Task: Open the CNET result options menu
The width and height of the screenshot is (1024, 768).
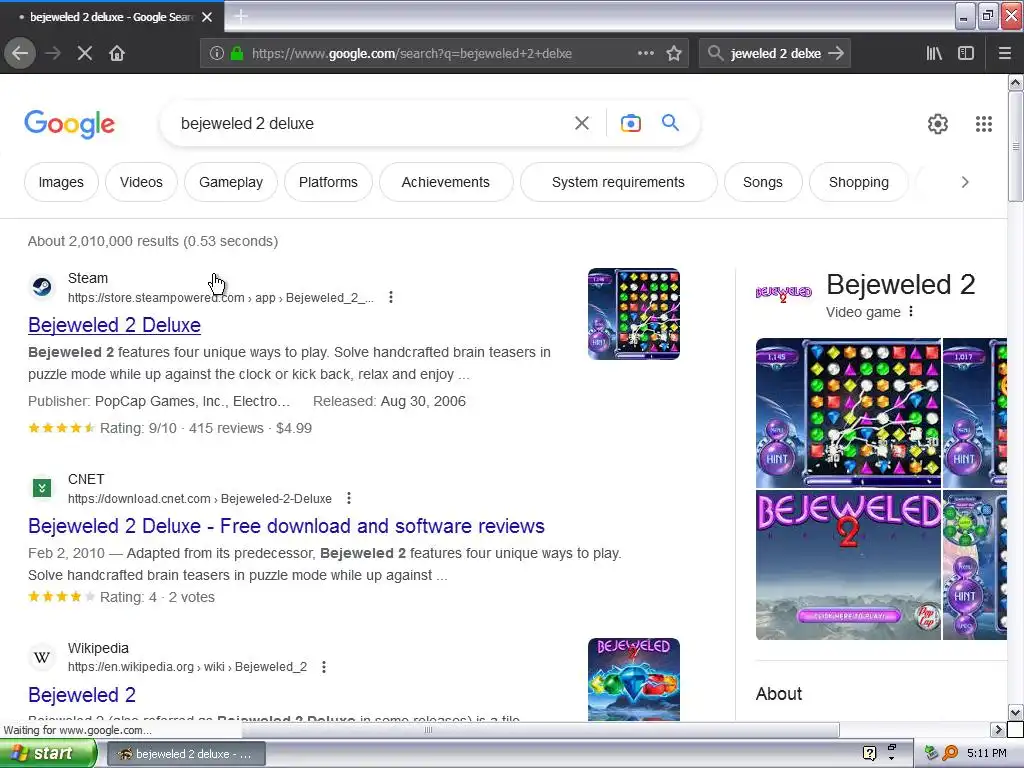Action: click(349, 498)
